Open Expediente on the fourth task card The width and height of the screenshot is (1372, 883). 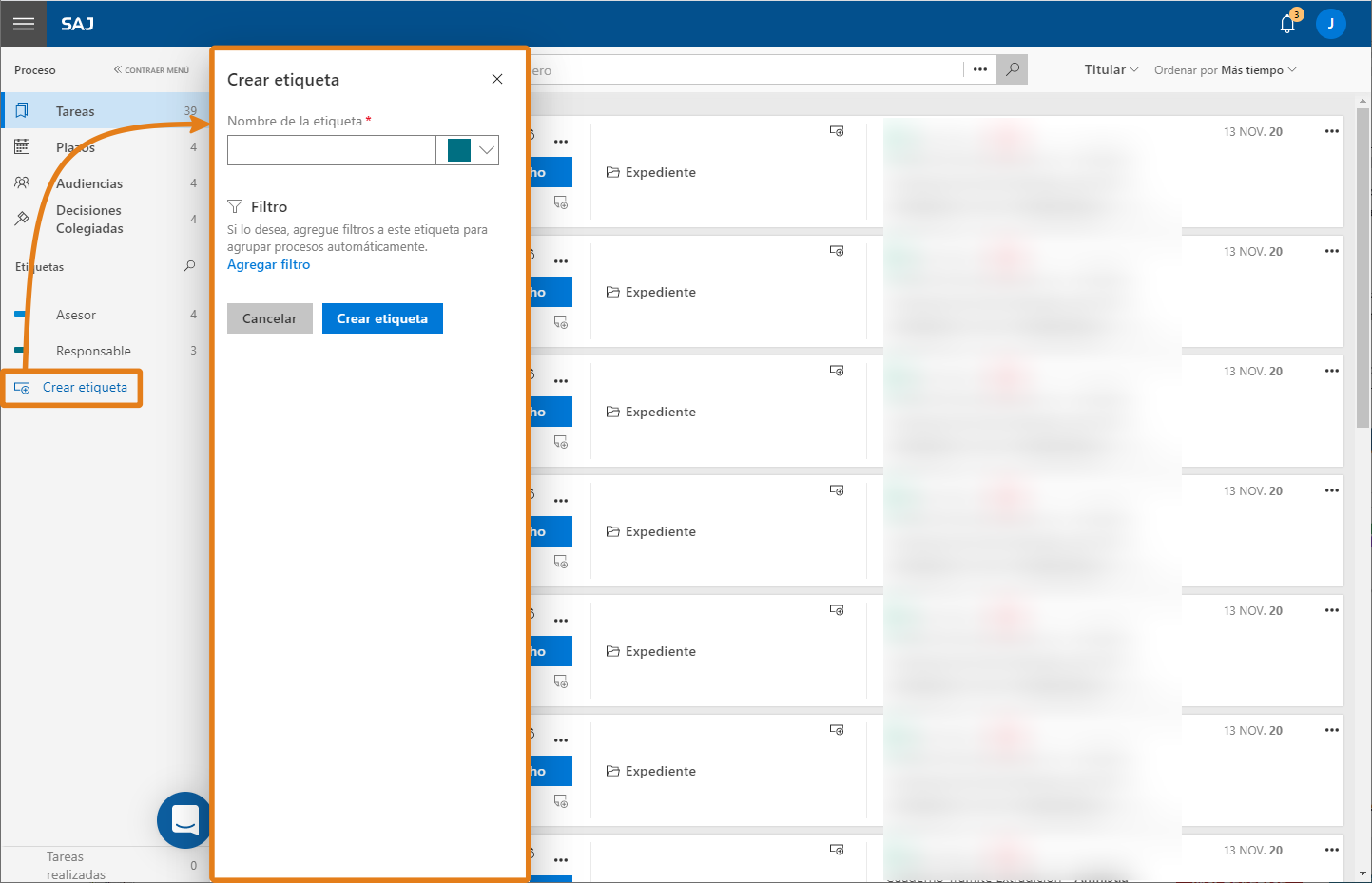click(x=651, y=531)
